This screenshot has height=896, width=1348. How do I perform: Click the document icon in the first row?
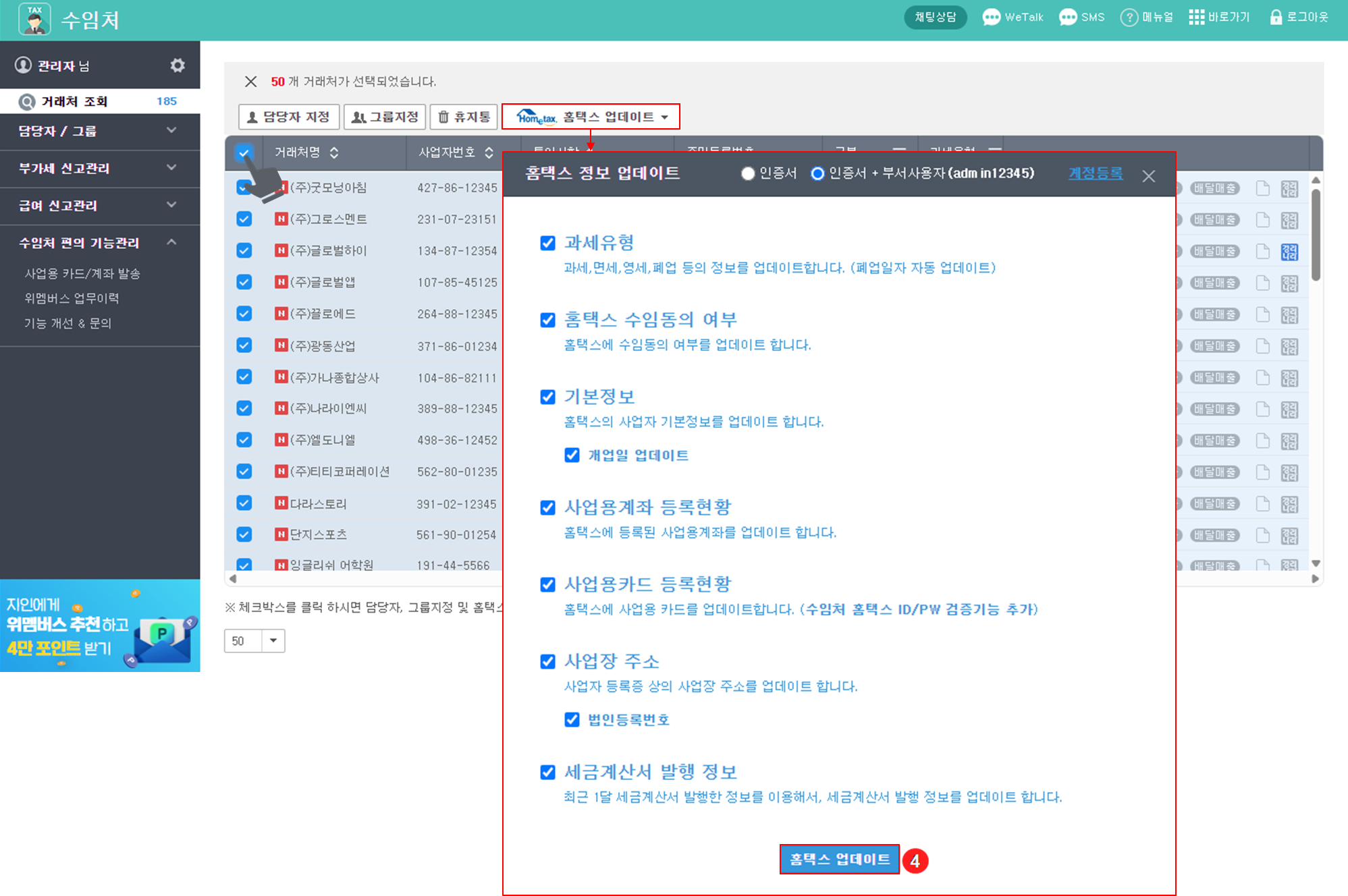click(1262, 188)
